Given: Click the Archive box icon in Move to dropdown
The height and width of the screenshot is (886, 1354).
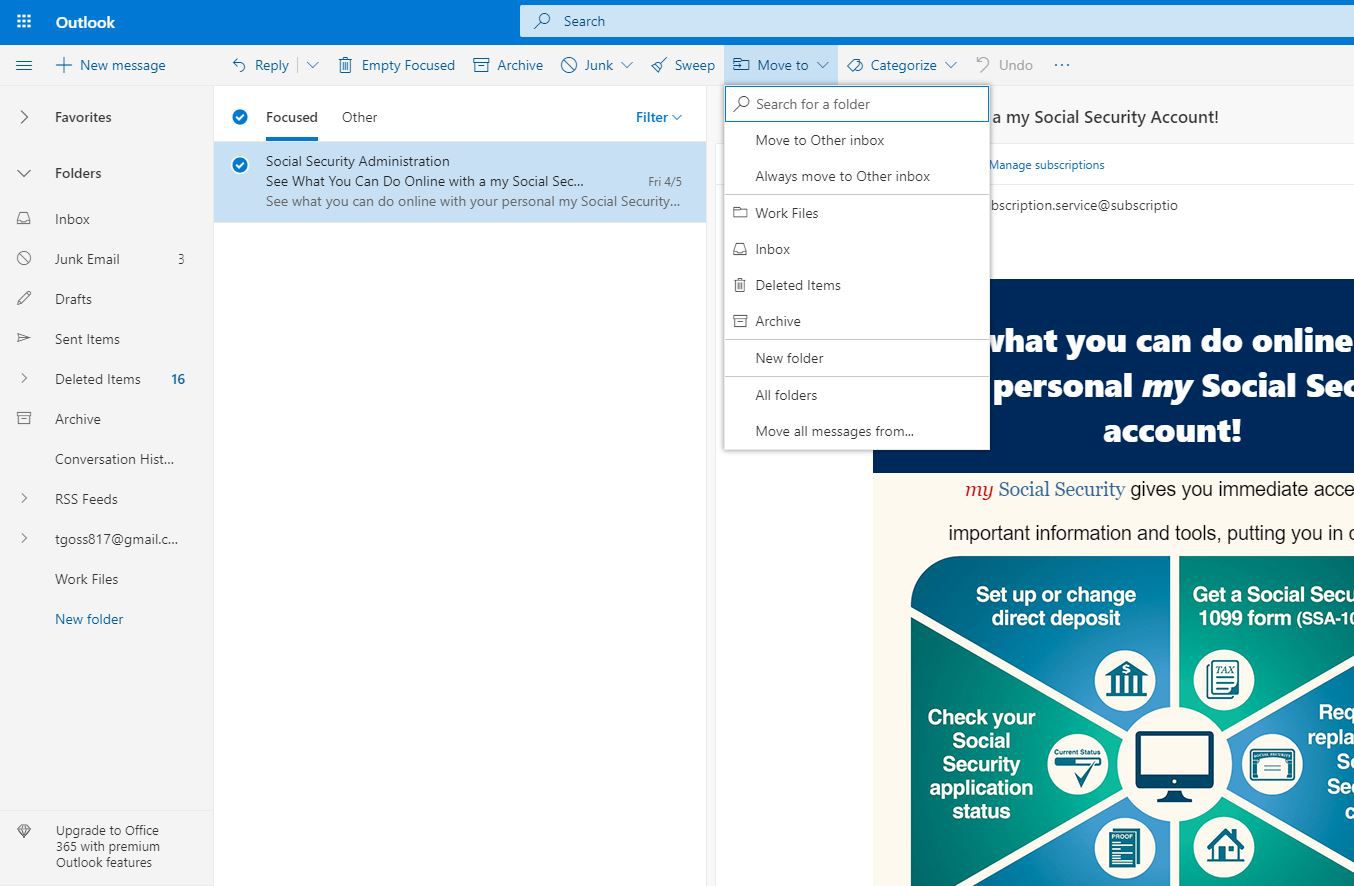Looking at the screenshot, I should pos(740,321).
